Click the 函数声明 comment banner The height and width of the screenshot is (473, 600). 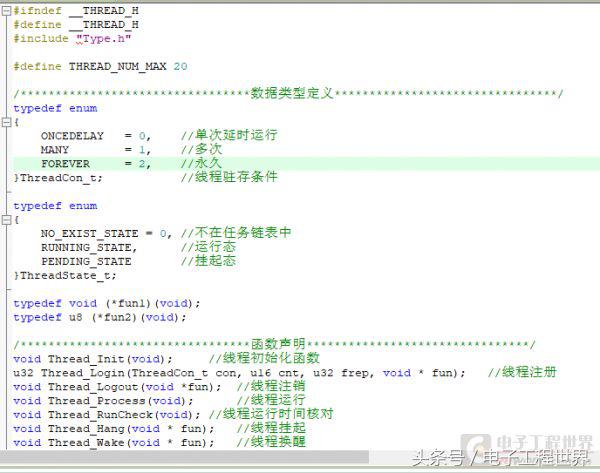(274, 344)
